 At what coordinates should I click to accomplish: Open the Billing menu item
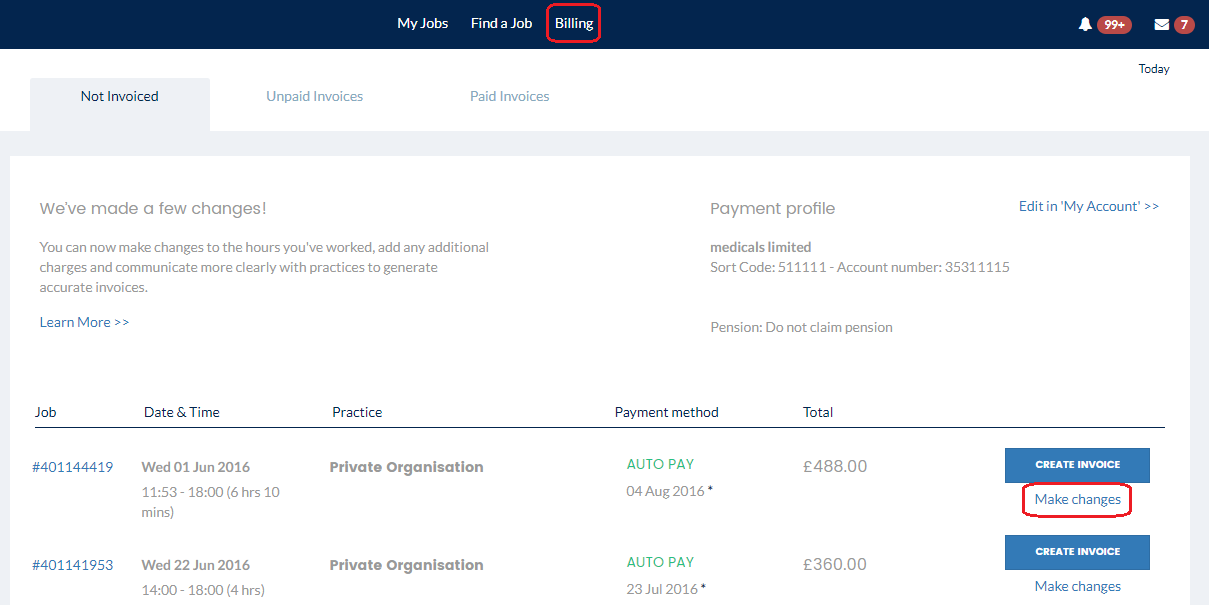pos(574,23)
